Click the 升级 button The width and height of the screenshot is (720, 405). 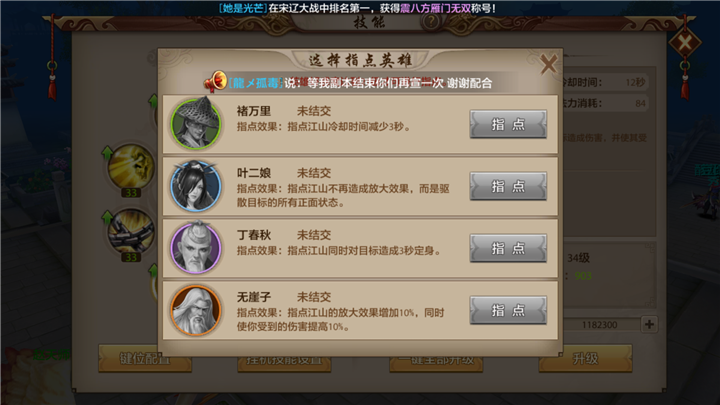point(585,358)
